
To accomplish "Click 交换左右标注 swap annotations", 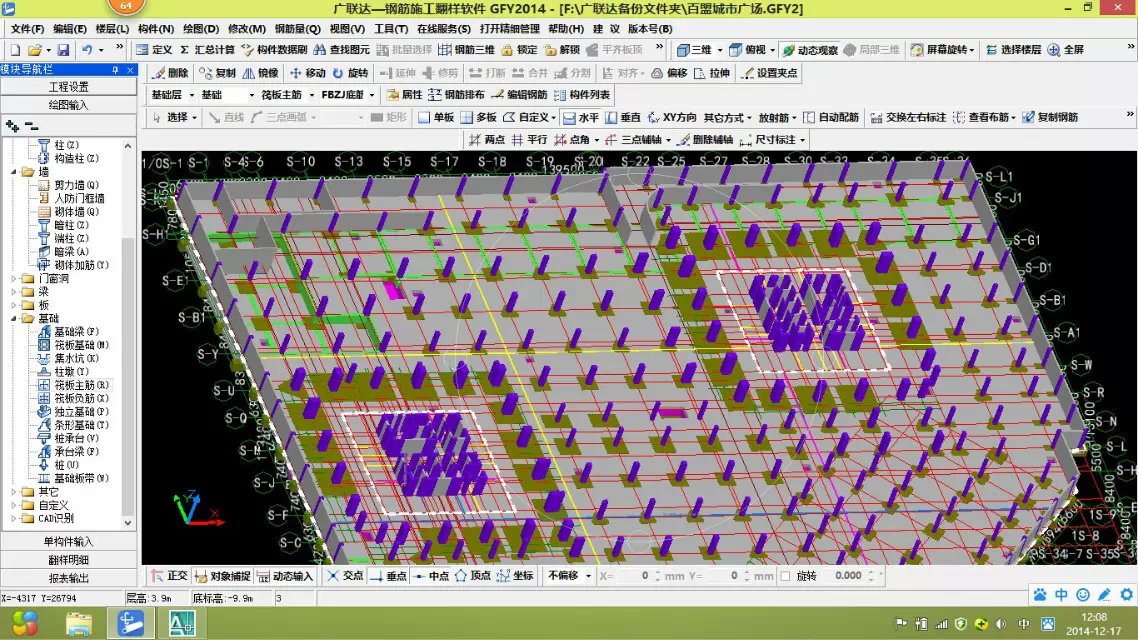I will [x=908, y=118].
